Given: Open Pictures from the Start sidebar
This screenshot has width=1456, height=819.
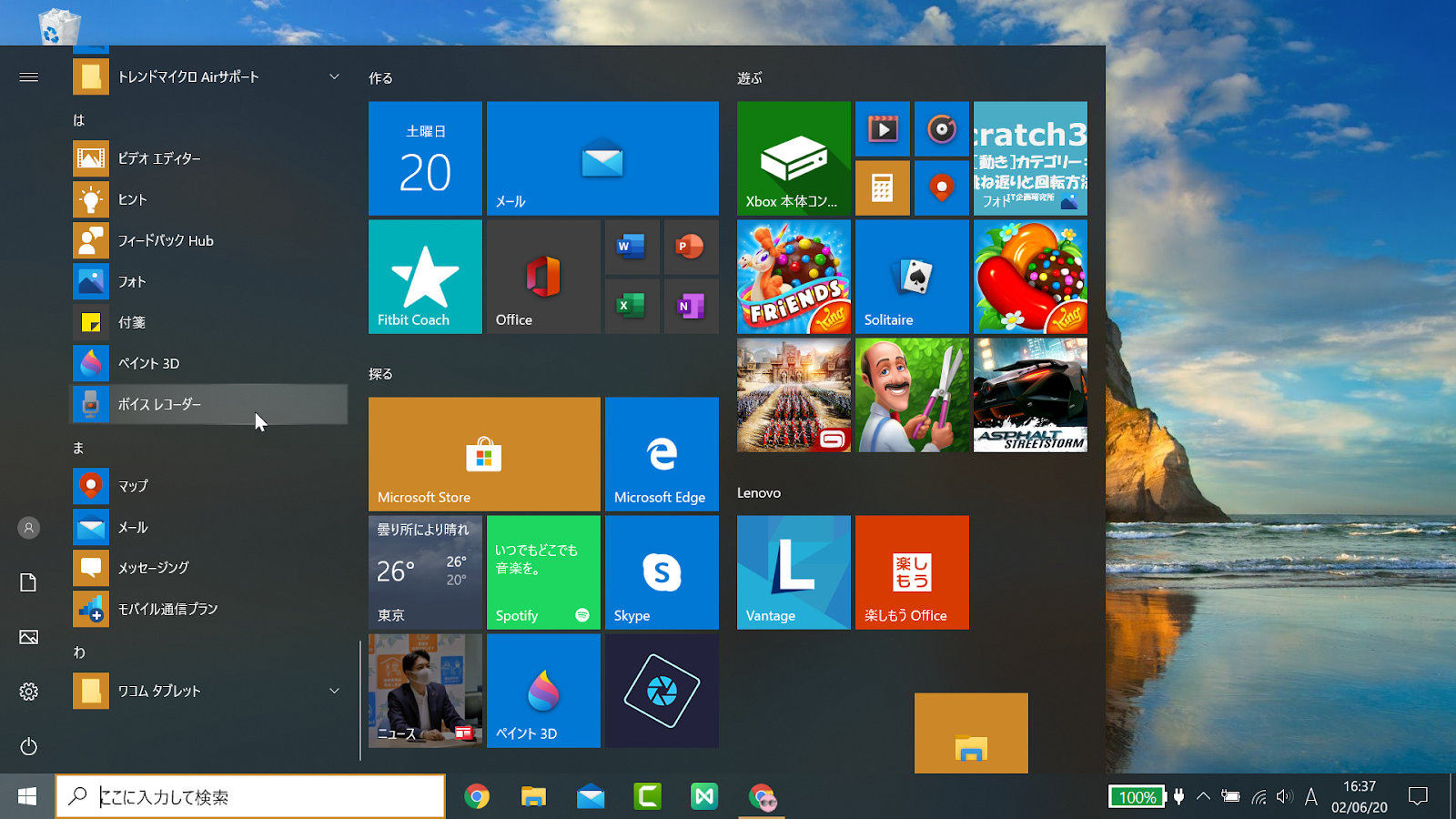Looking at the screenshot, I should [29, 637].
